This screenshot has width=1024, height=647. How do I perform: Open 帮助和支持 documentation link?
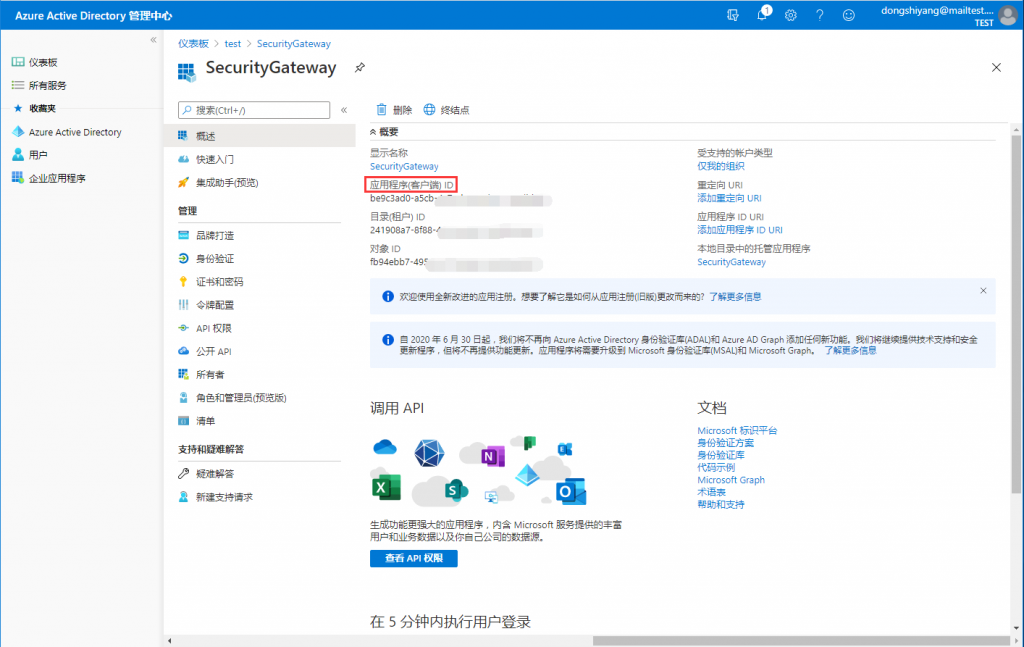pyautogui.click(x=720, y=505)
